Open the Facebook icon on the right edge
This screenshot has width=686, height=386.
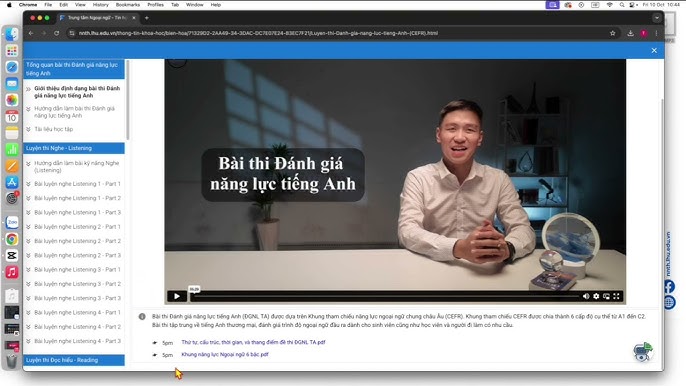pyautogui.click(x=669, y=287)
